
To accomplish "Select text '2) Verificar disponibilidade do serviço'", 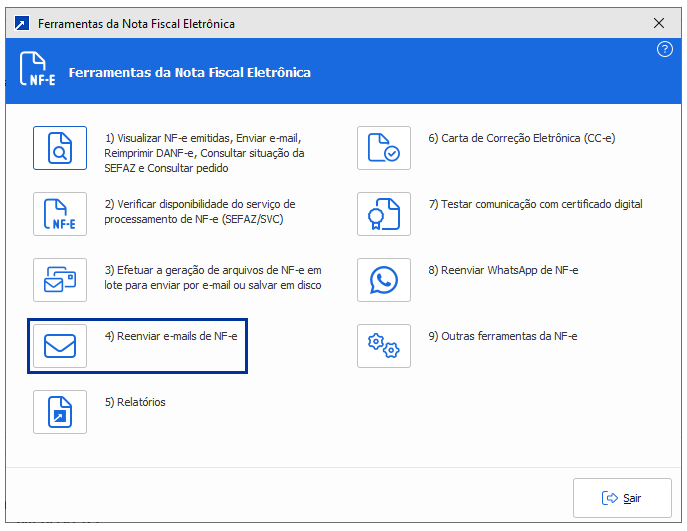I will tap(194, 204).
